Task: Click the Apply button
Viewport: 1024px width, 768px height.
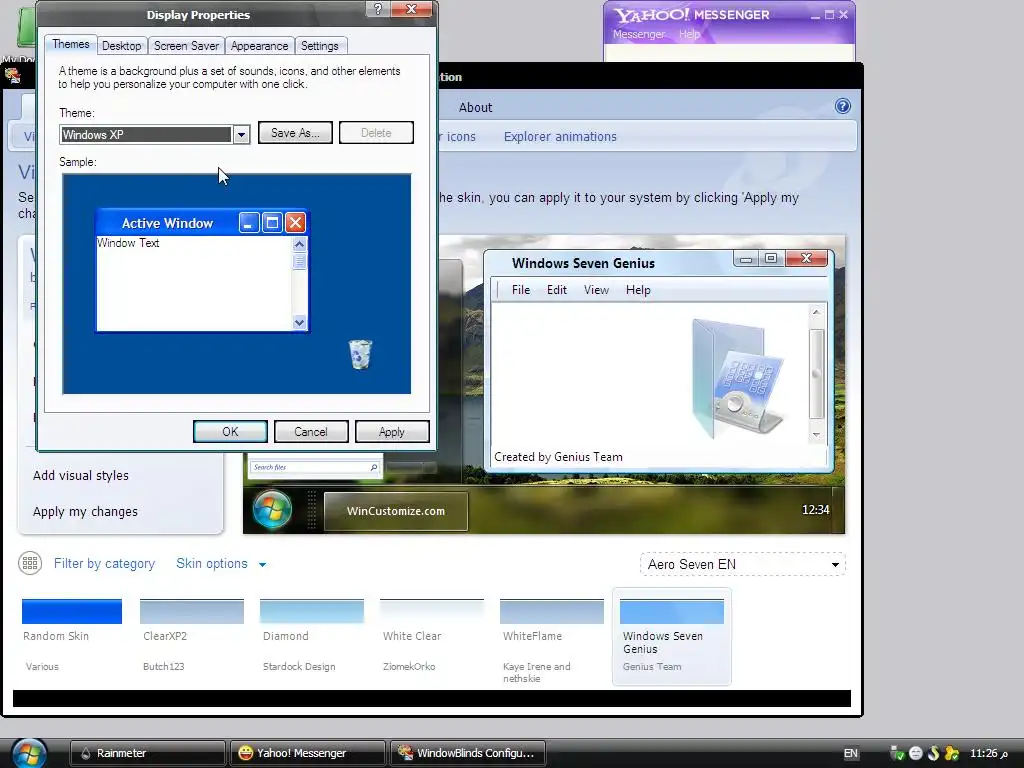Action: tap(392, 432)
